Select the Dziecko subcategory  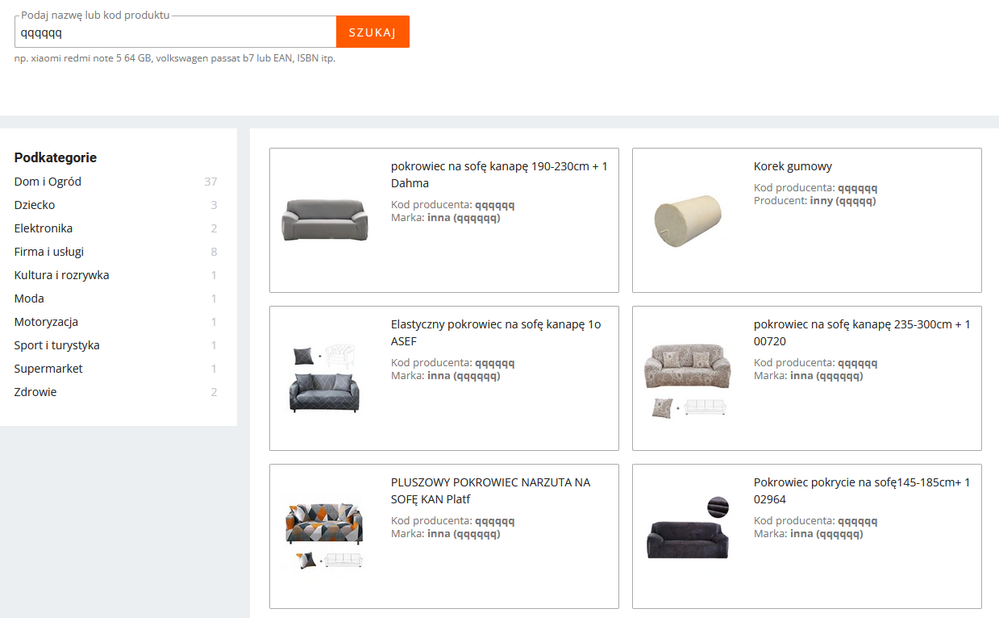[x=35, y=205]
